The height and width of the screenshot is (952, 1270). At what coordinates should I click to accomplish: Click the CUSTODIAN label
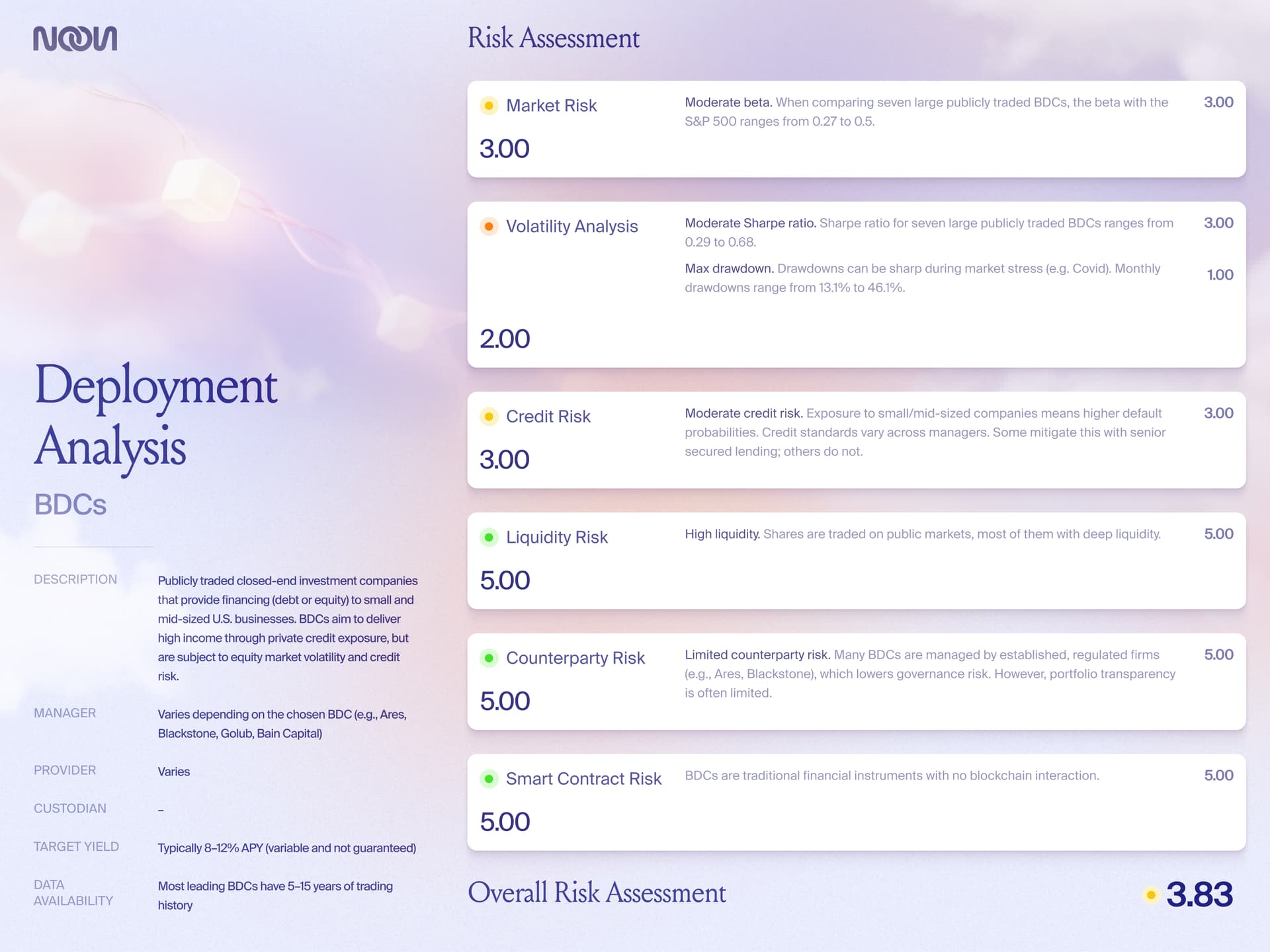(x=69, y=809)
